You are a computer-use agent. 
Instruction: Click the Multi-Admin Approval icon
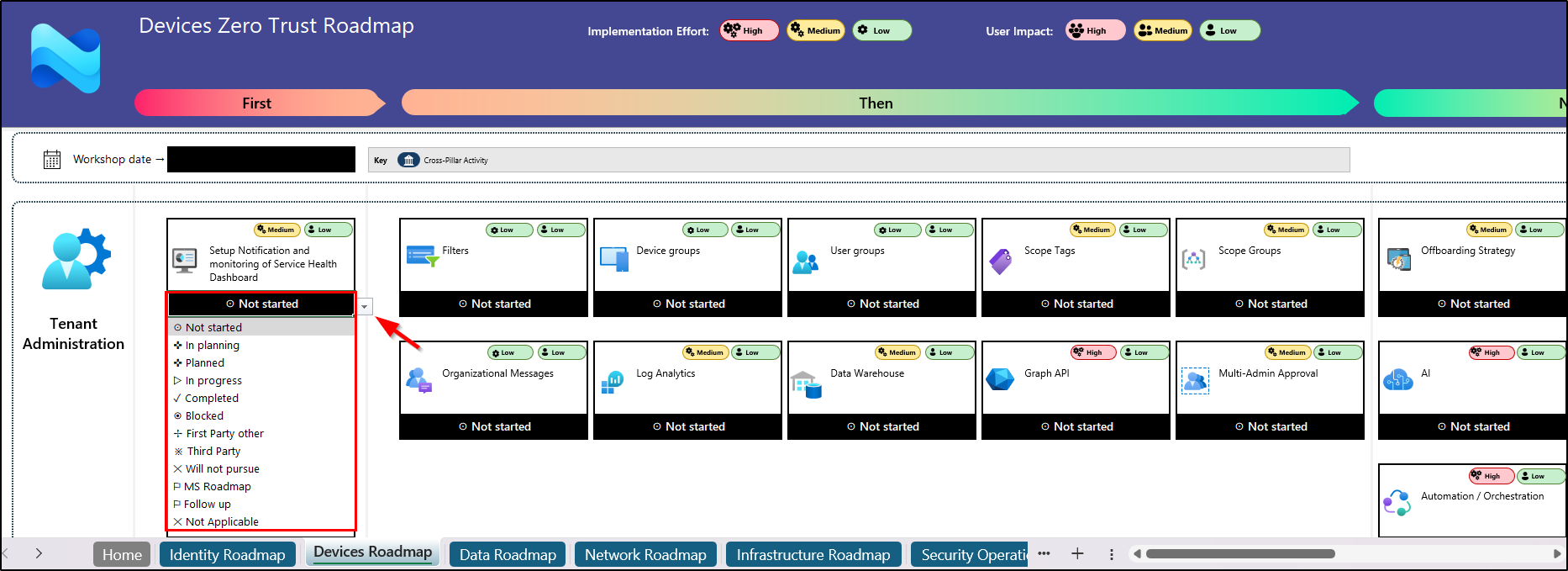tap(1195, 381)
